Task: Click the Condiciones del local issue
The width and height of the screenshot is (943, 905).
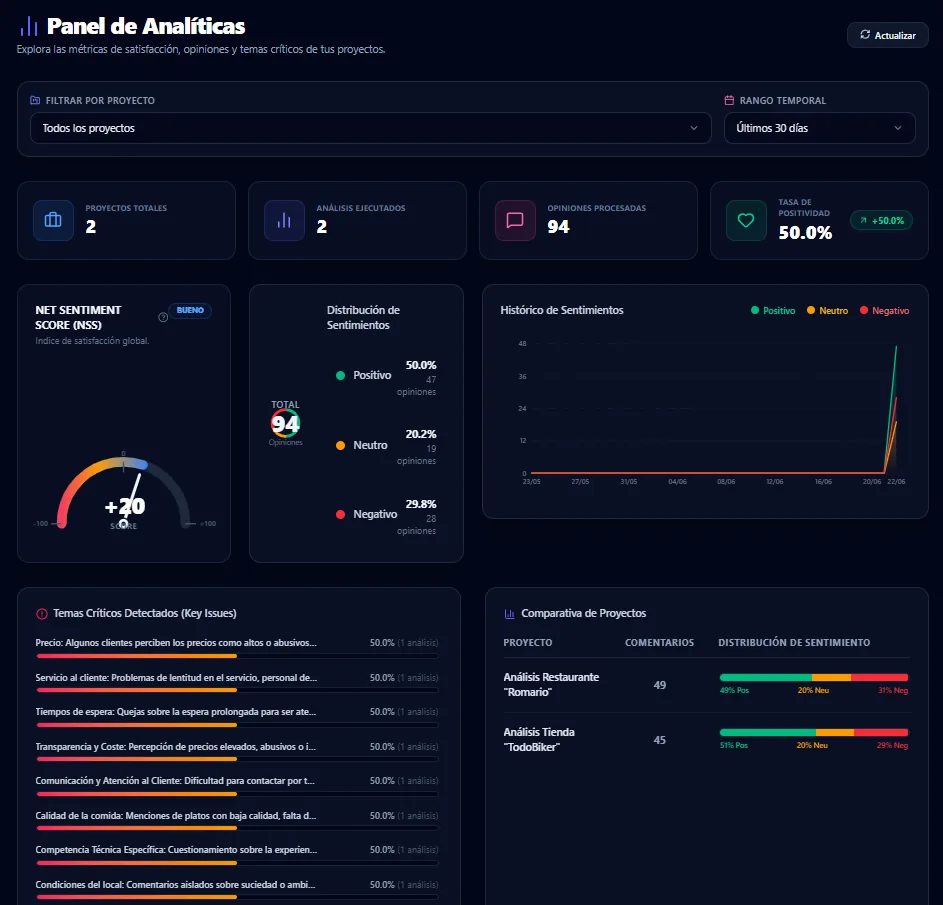Action: [175, 885]
